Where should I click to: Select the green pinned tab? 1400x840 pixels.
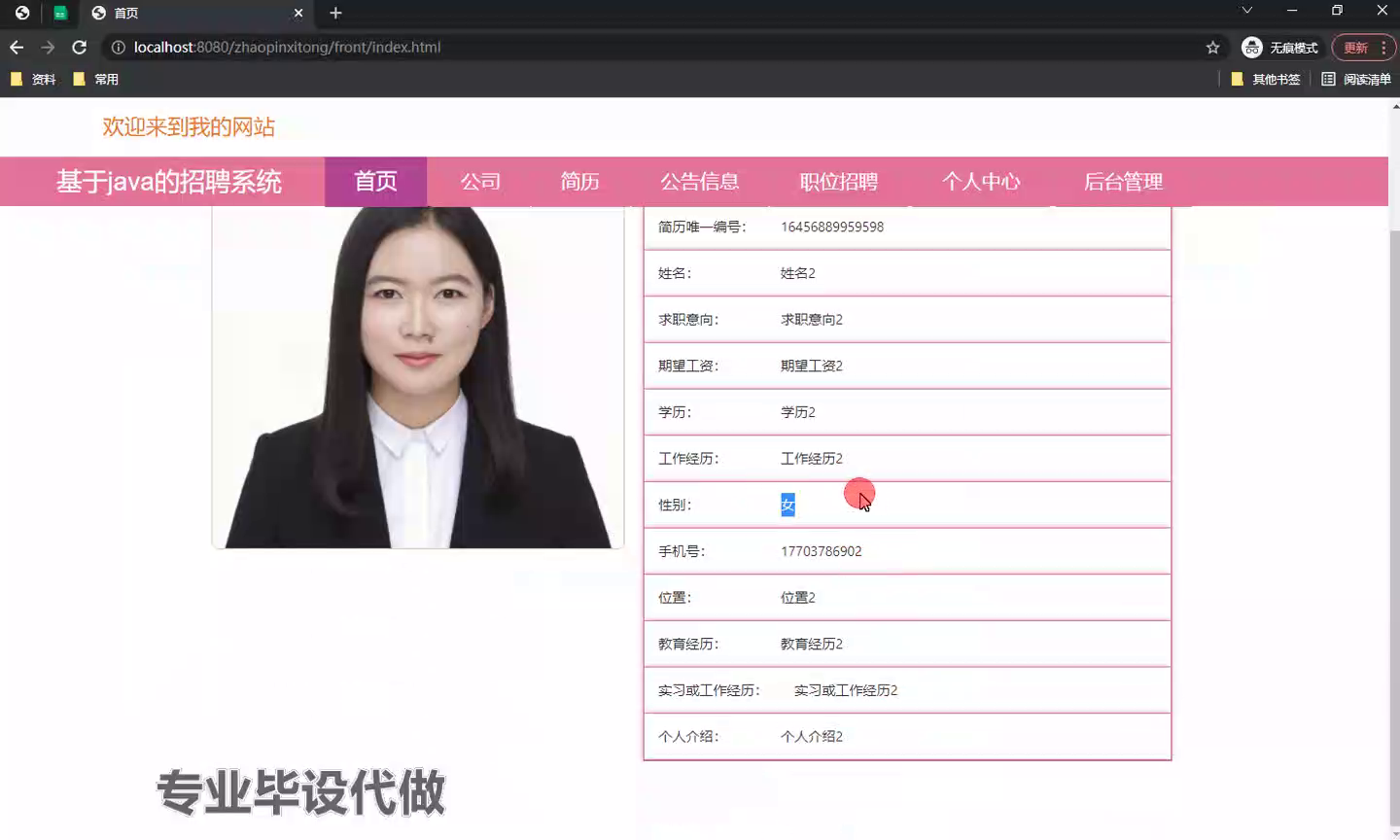[60, 13]
